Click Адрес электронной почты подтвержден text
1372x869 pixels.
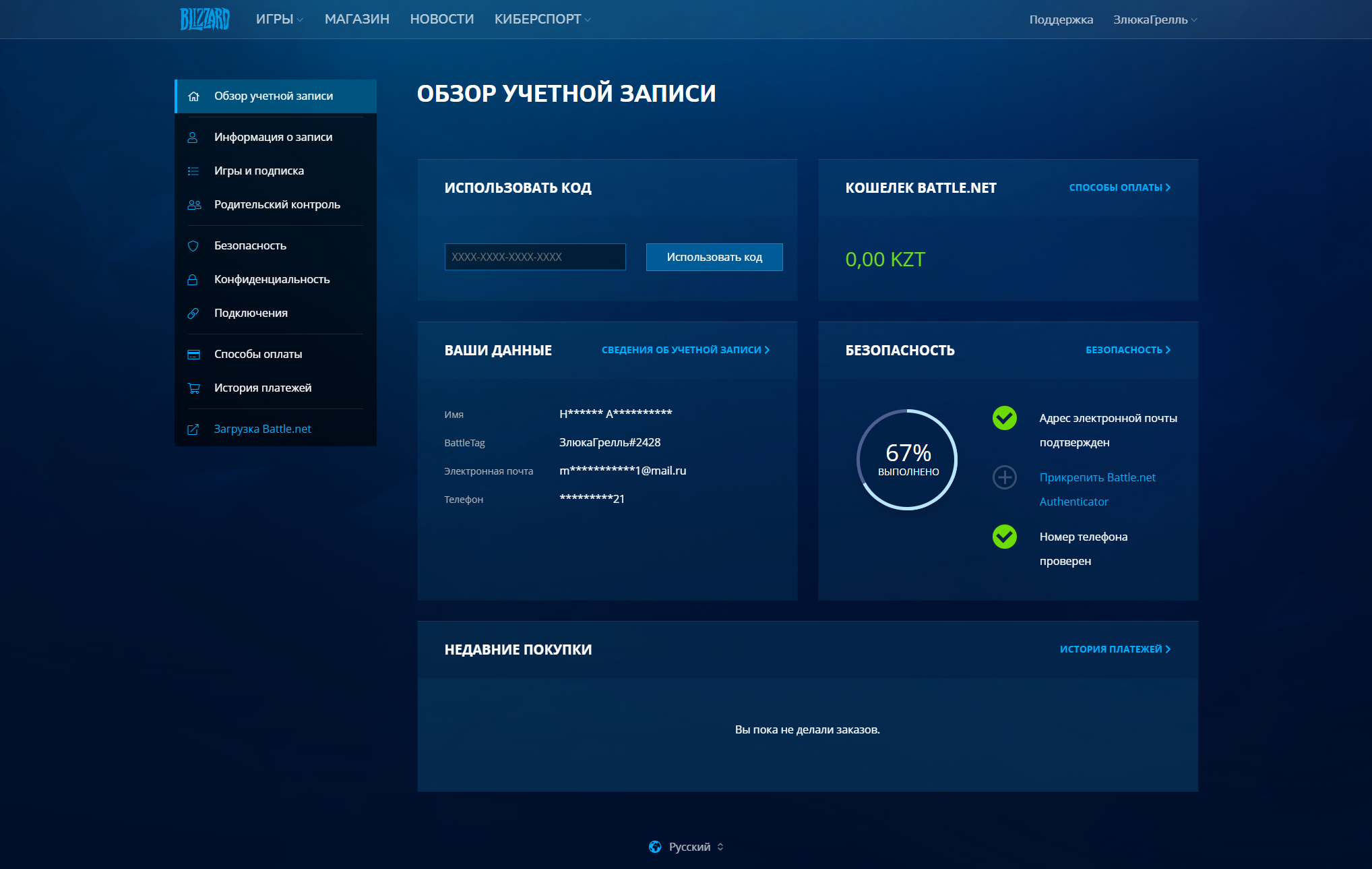(x=1108, y=430)
